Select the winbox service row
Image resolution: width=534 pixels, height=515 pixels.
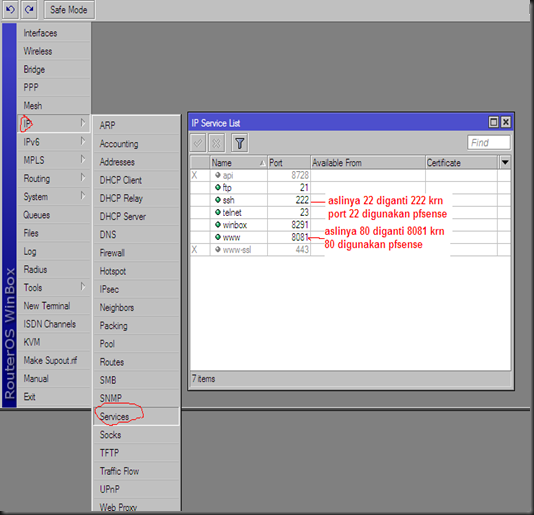[350, 225]
